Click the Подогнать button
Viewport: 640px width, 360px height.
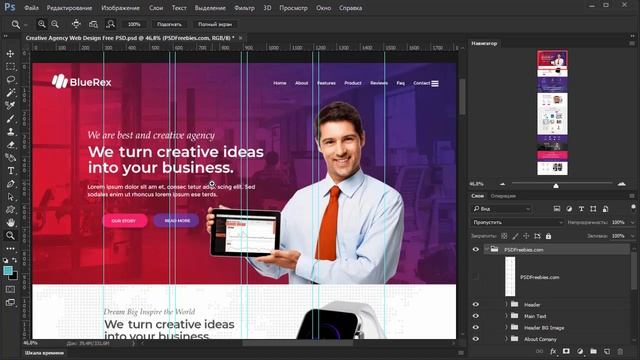pos(169,24)
